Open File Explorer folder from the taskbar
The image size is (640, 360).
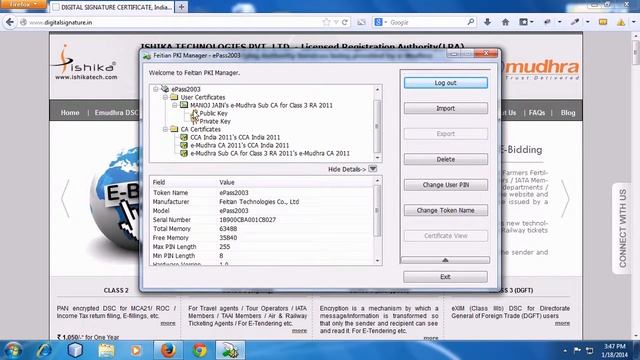click(106, 350)
